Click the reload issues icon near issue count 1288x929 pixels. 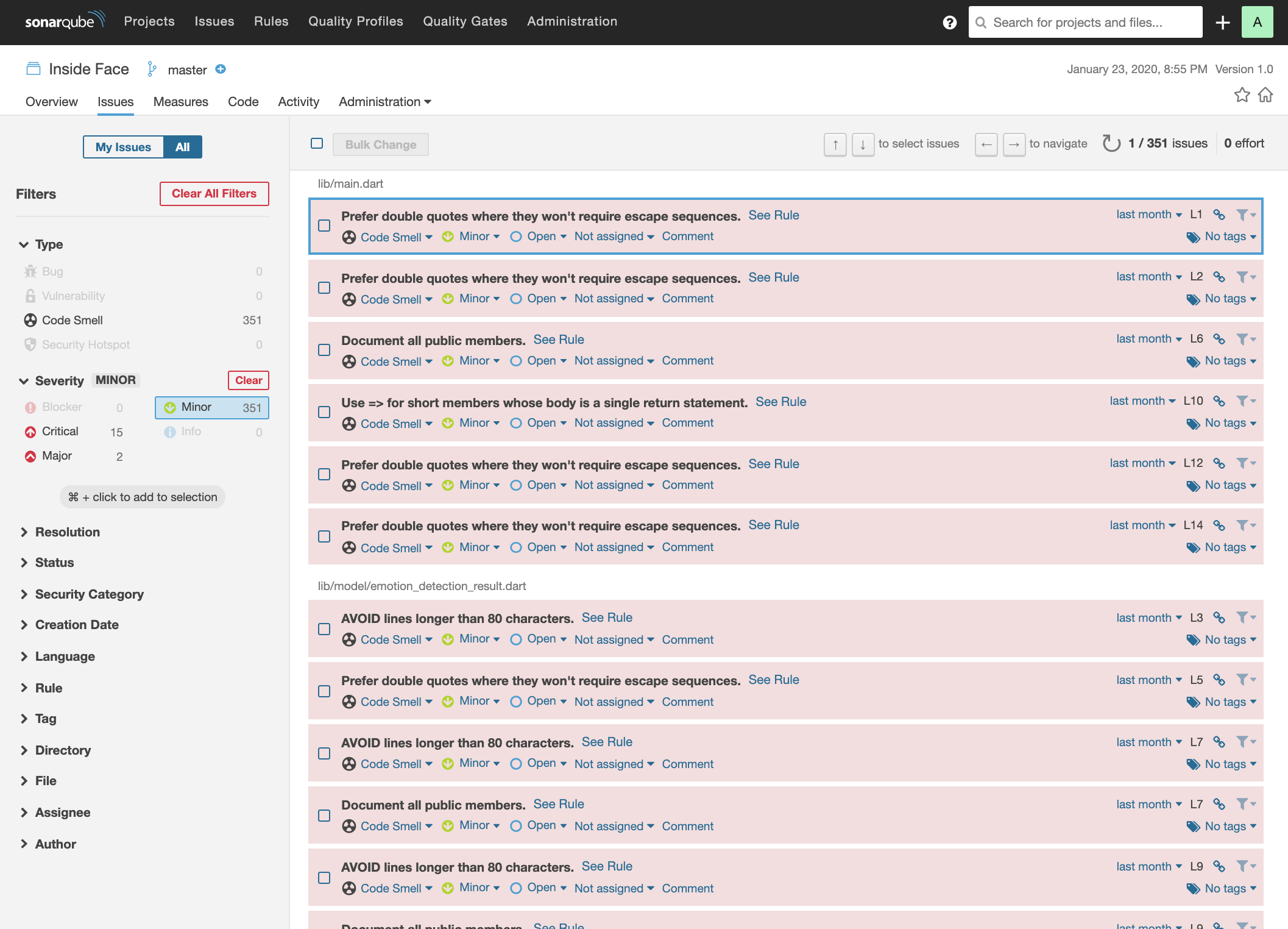click(x=1111, y=143)
